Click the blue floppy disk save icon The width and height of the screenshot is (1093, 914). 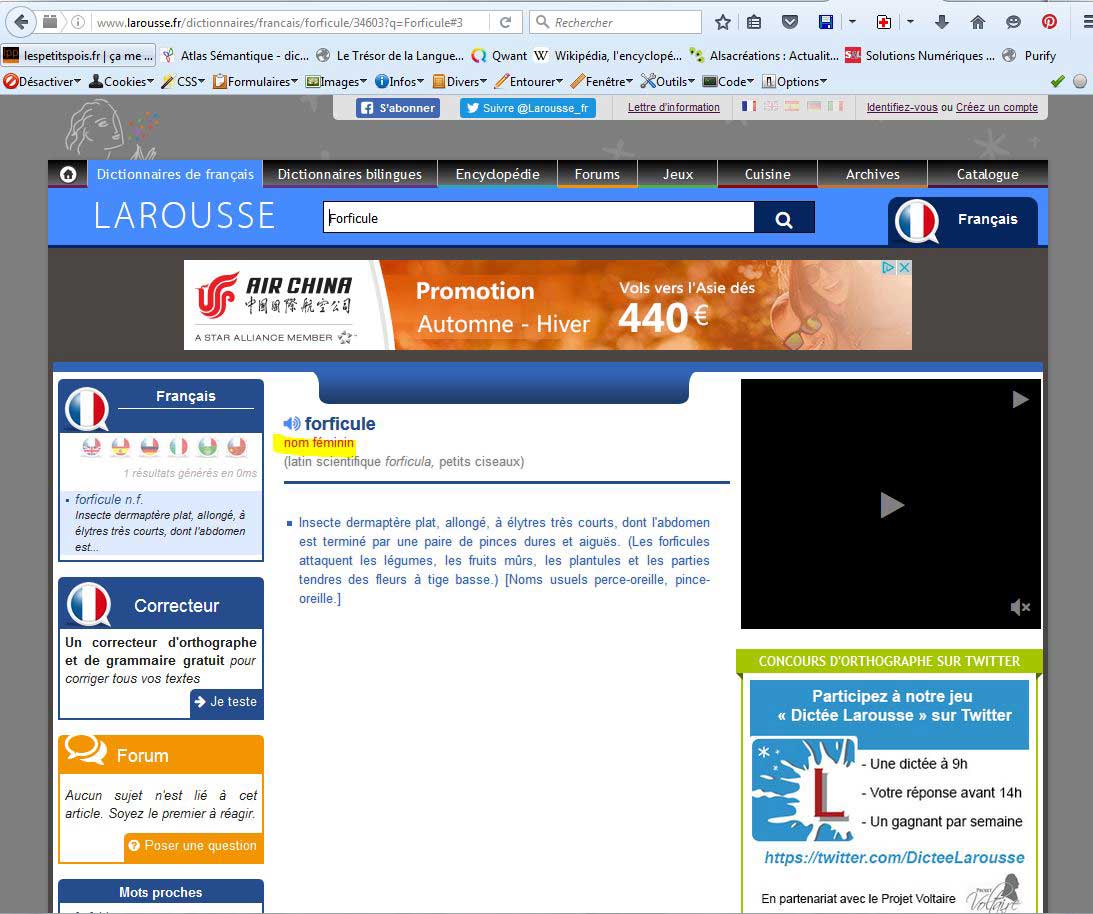[x=826, y=22]
